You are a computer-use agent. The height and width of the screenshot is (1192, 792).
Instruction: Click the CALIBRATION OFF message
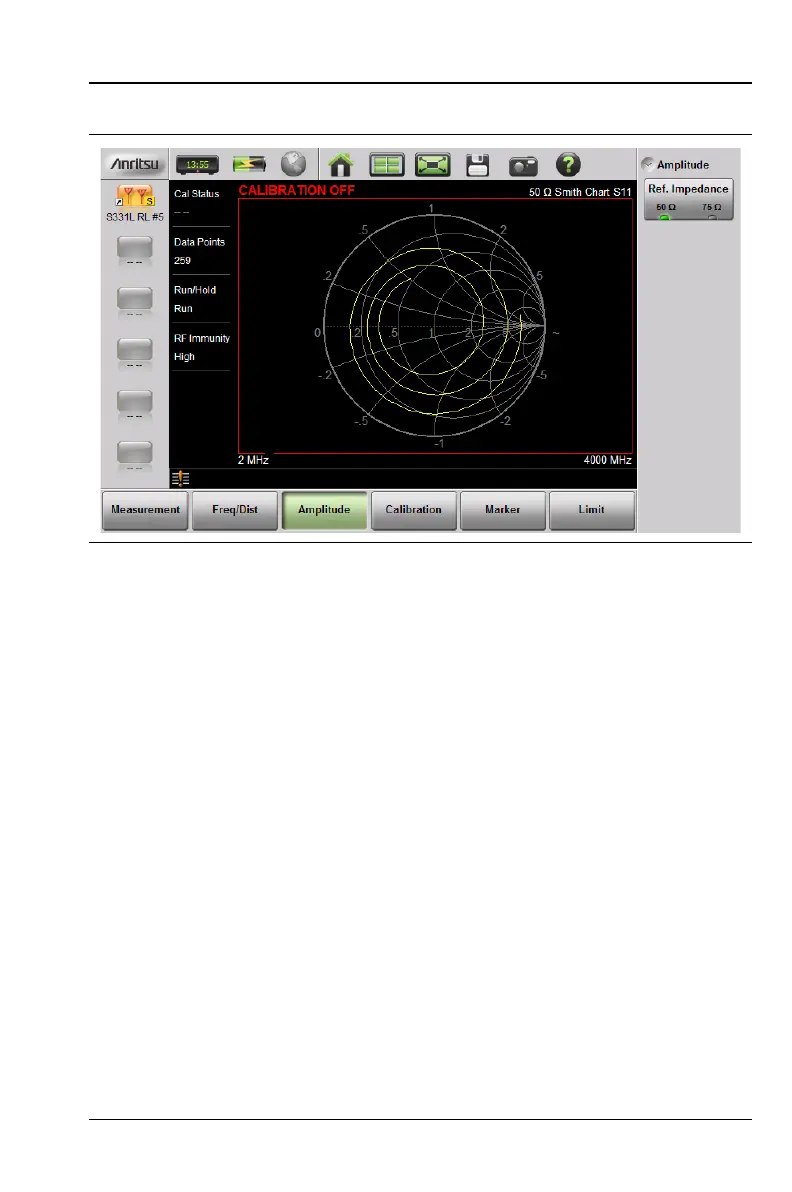[x=296, y=190]
